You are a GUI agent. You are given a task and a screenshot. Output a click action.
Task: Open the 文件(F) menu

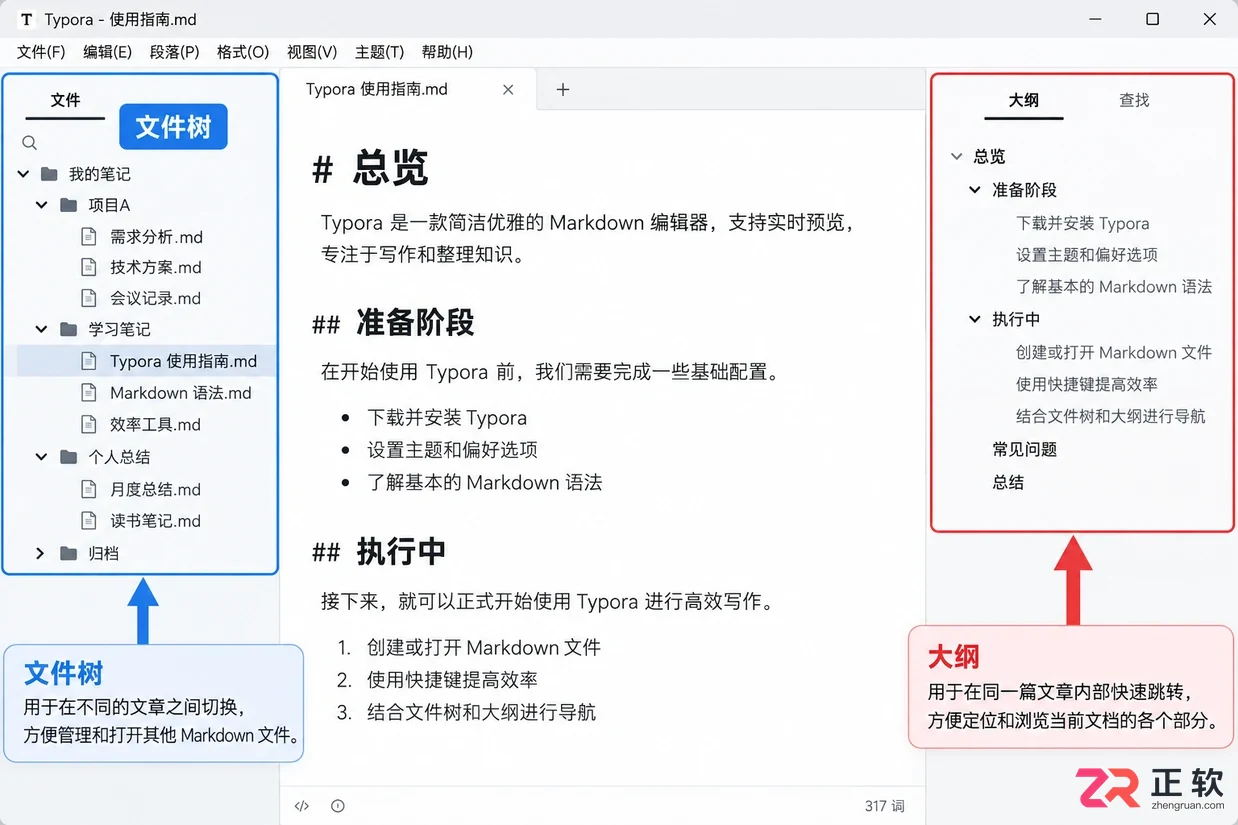point(41,52)
